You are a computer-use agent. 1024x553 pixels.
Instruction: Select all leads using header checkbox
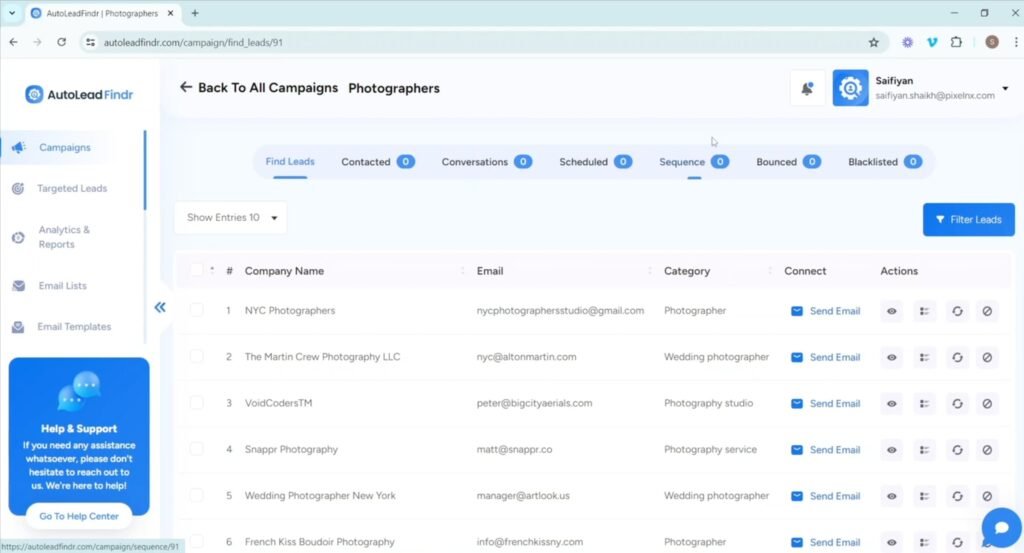(197, 270)
